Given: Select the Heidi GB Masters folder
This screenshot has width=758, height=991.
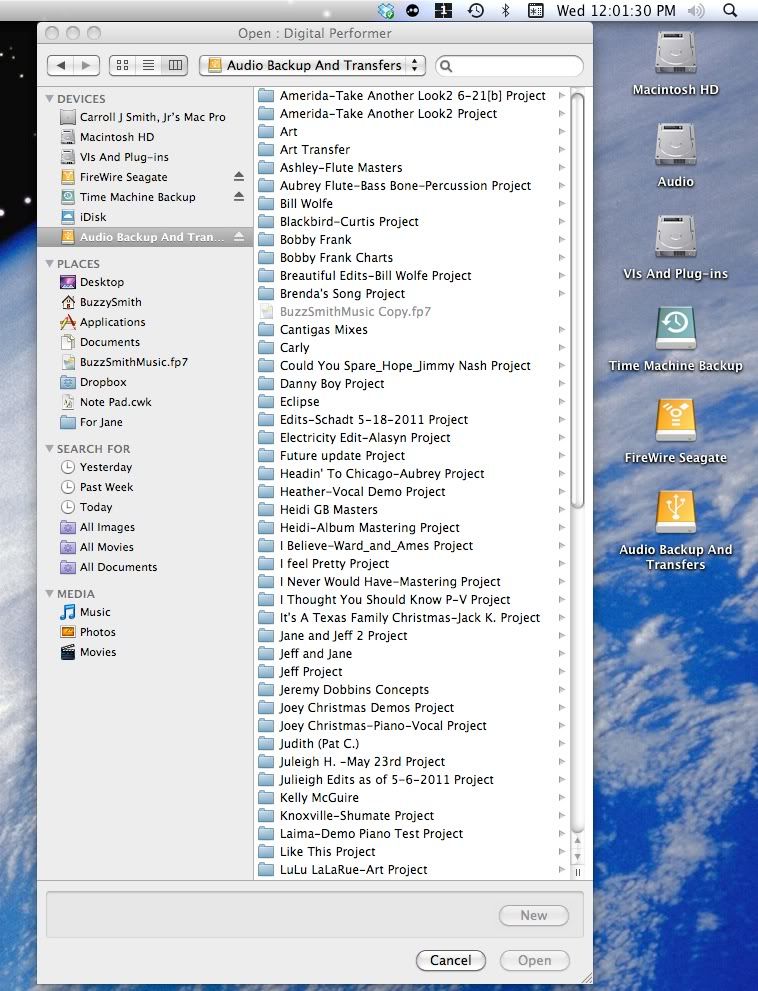Looking at the screenshot, I should click(x=412, y=509).
